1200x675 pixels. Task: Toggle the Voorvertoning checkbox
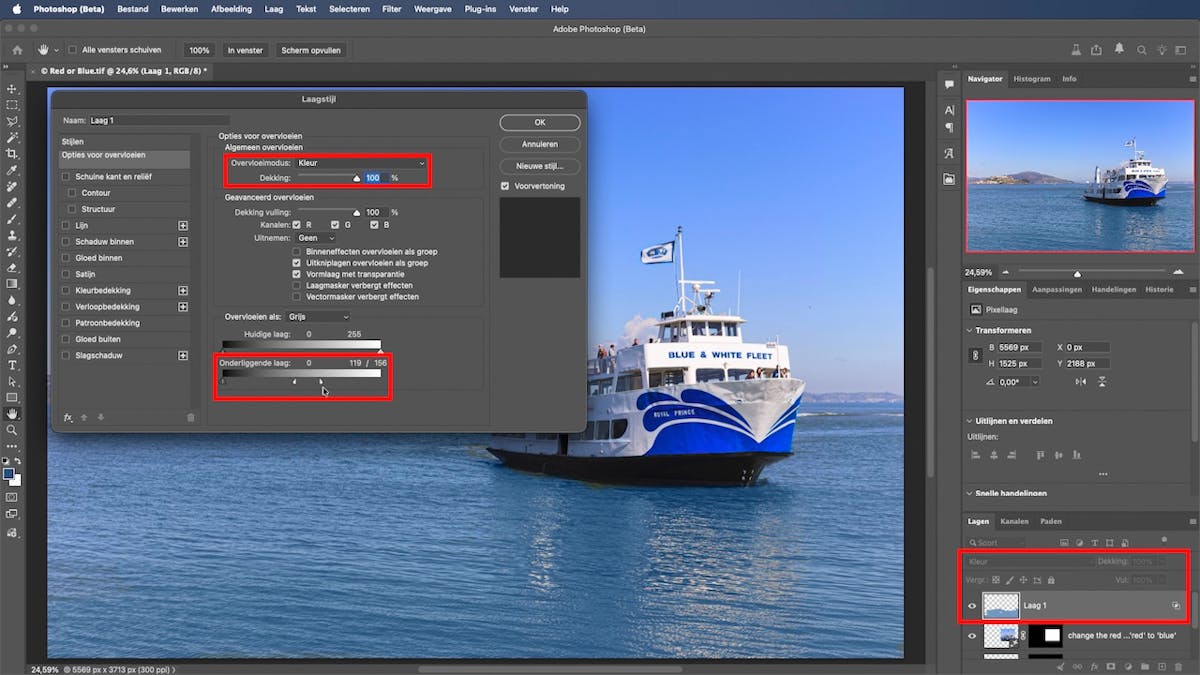[x=505, y=186]
